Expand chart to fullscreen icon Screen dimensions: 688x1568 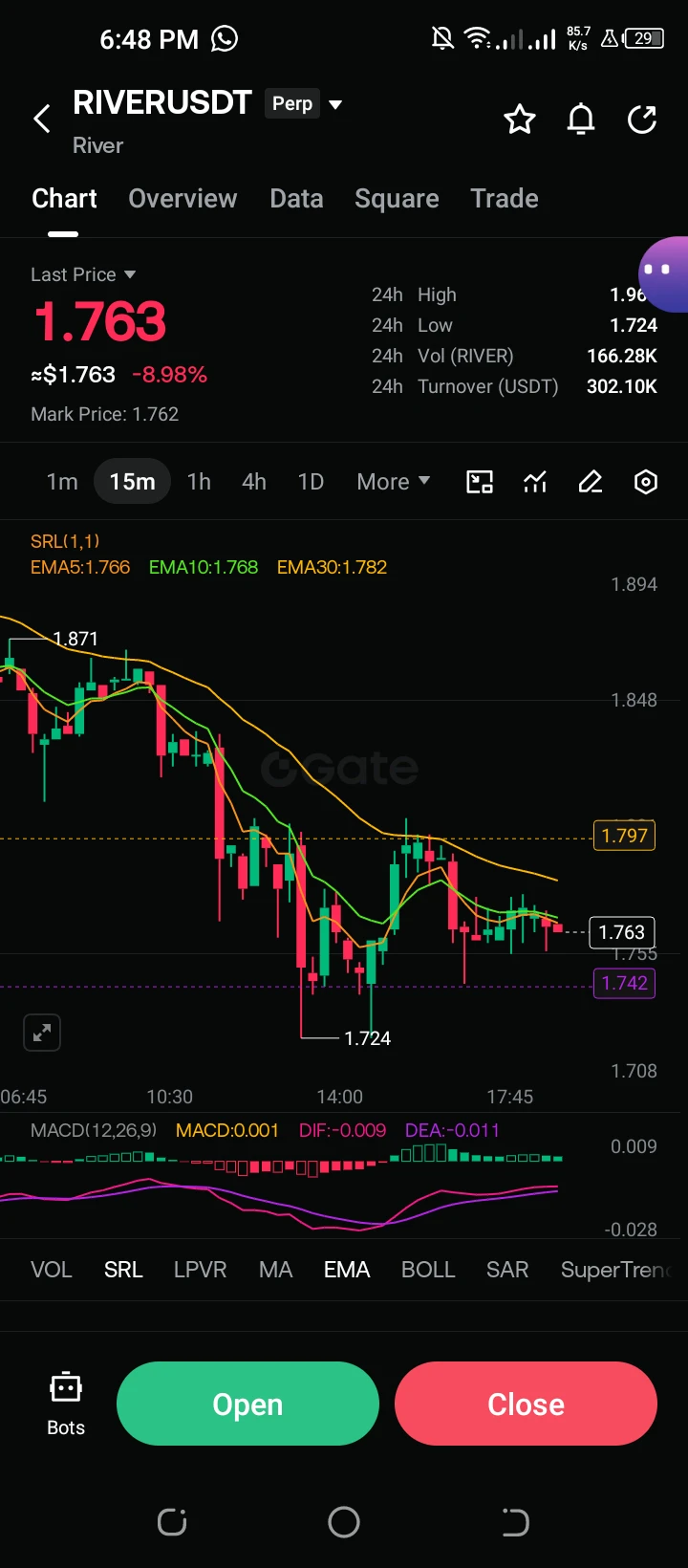tap(42, 1033)
